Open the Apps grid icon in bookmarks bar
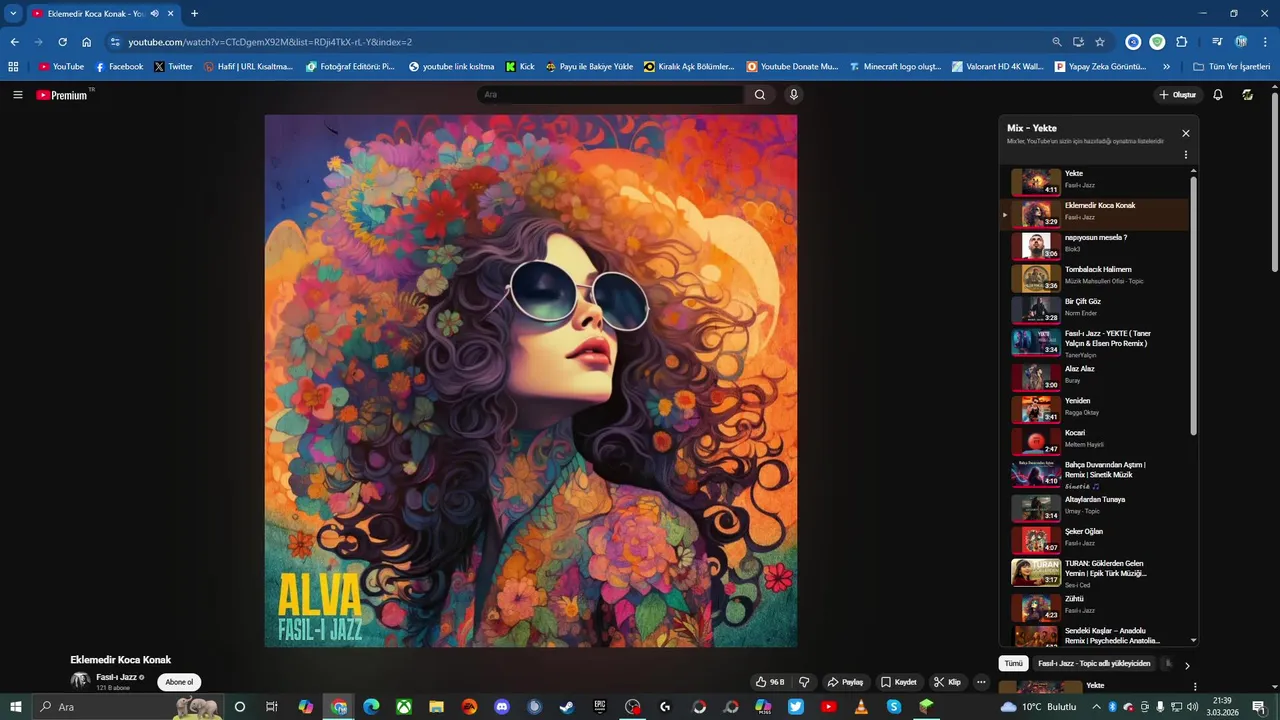Image resolution: width=1280 pixels, height=720 pixels. [x=13, y=67]
